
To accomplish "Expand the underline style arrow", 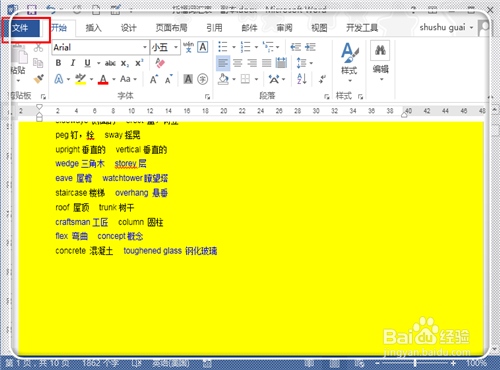I will [99, 63].
